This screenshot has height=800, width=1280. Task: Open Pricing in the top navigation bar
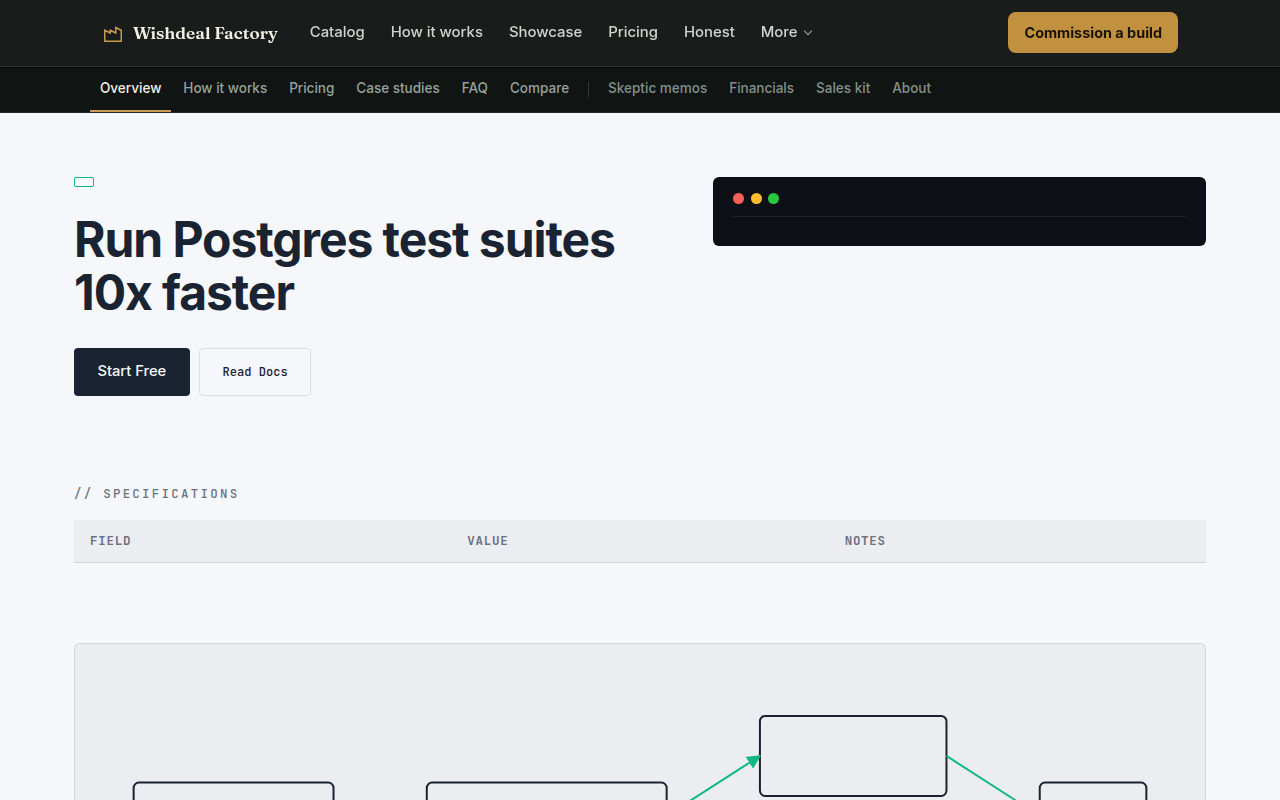pos(633,32)
